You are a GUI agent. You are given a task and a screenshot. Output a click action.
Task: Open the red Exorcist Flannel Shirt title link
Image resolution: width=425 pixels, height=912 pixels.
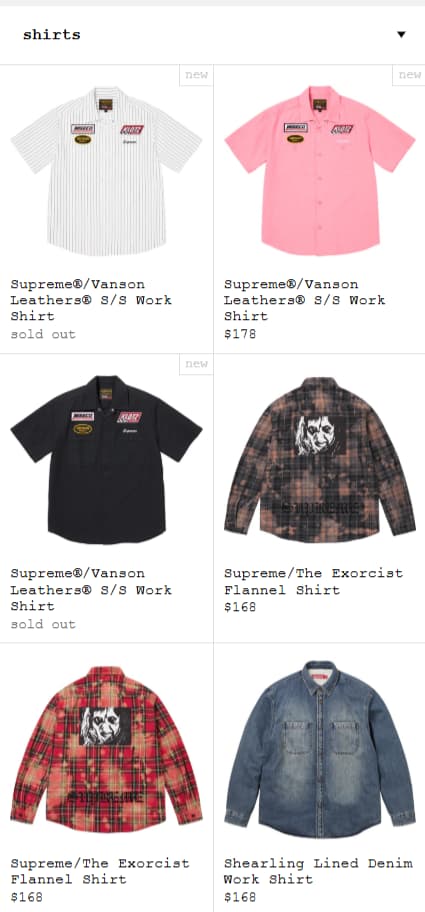tap(100, 871)
